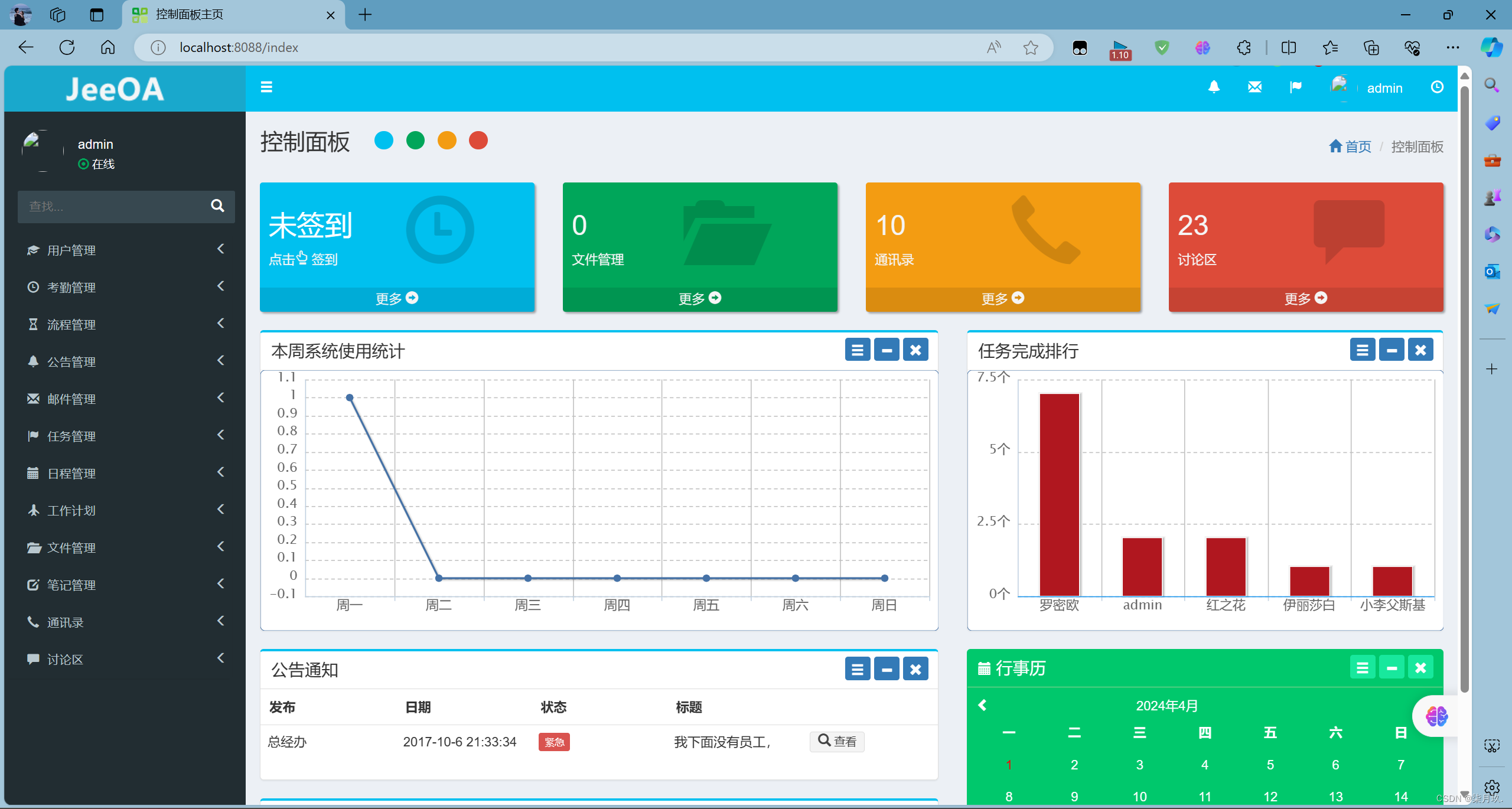
Task: Collapse the 行事历 calendar panel
Action: pyautogui.click(x=1392, y=667)
